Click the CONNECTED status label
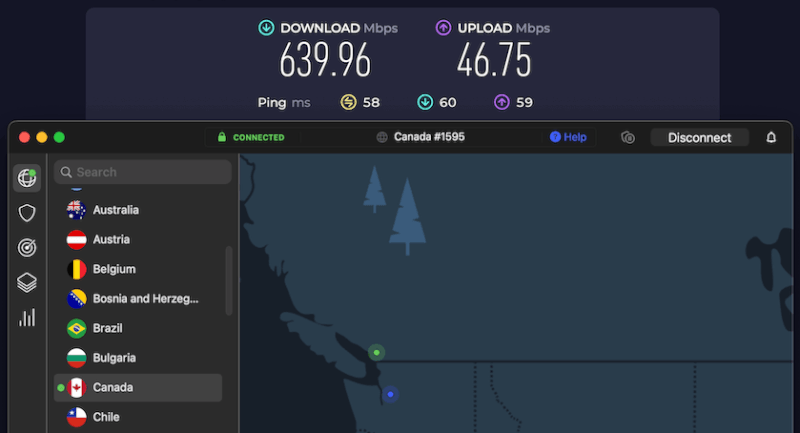The image size is (800, 433). tap(259, 137)
